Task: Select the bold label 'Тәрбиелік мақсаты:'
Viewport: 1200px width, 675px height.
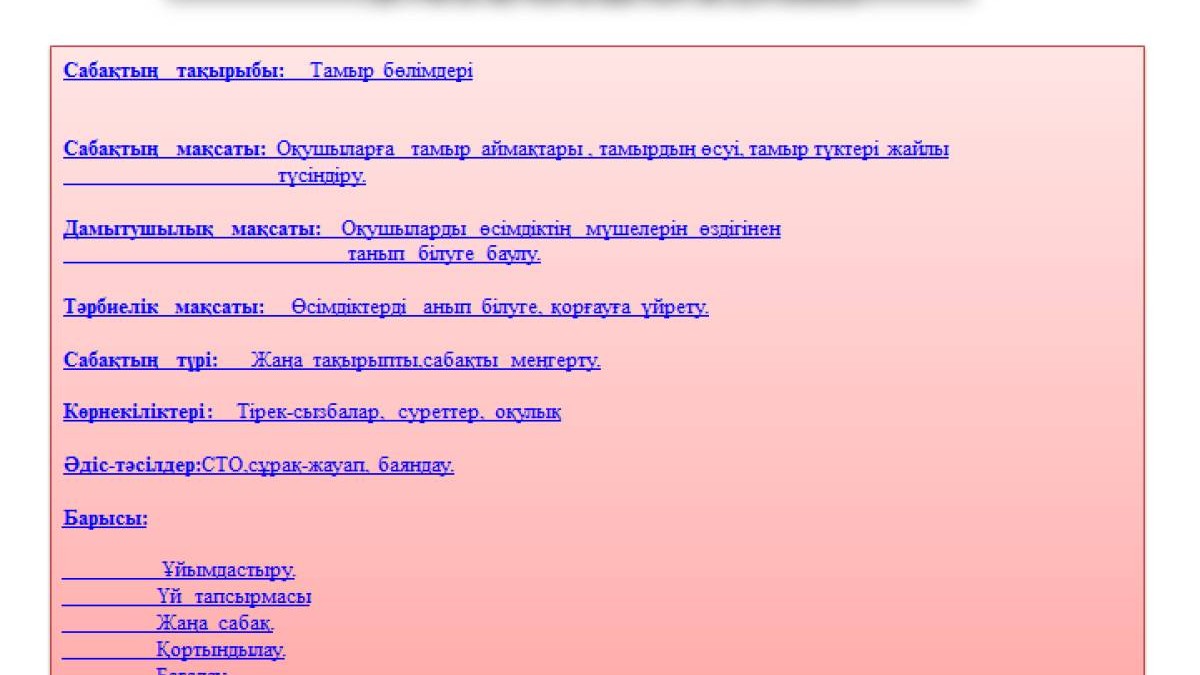Action: (x=163, y=307)
